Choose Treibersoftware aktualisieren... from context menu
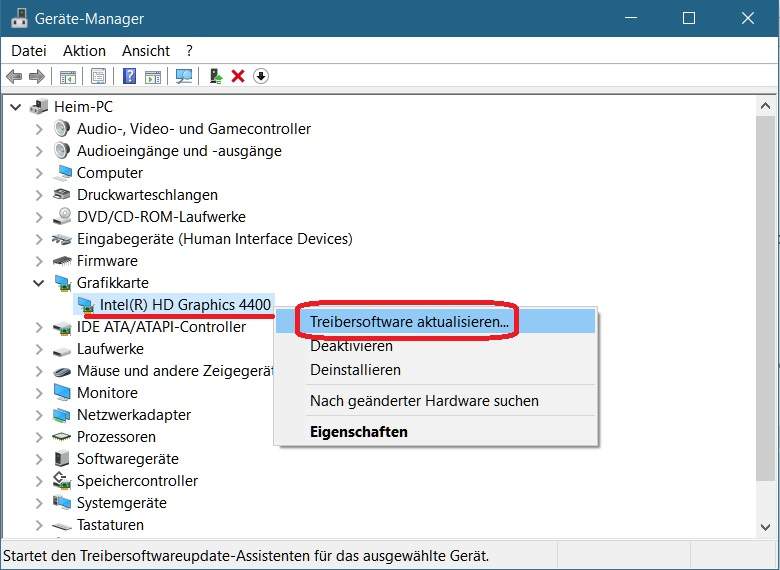This screenshot has height=570, width=780. (436, 322)
